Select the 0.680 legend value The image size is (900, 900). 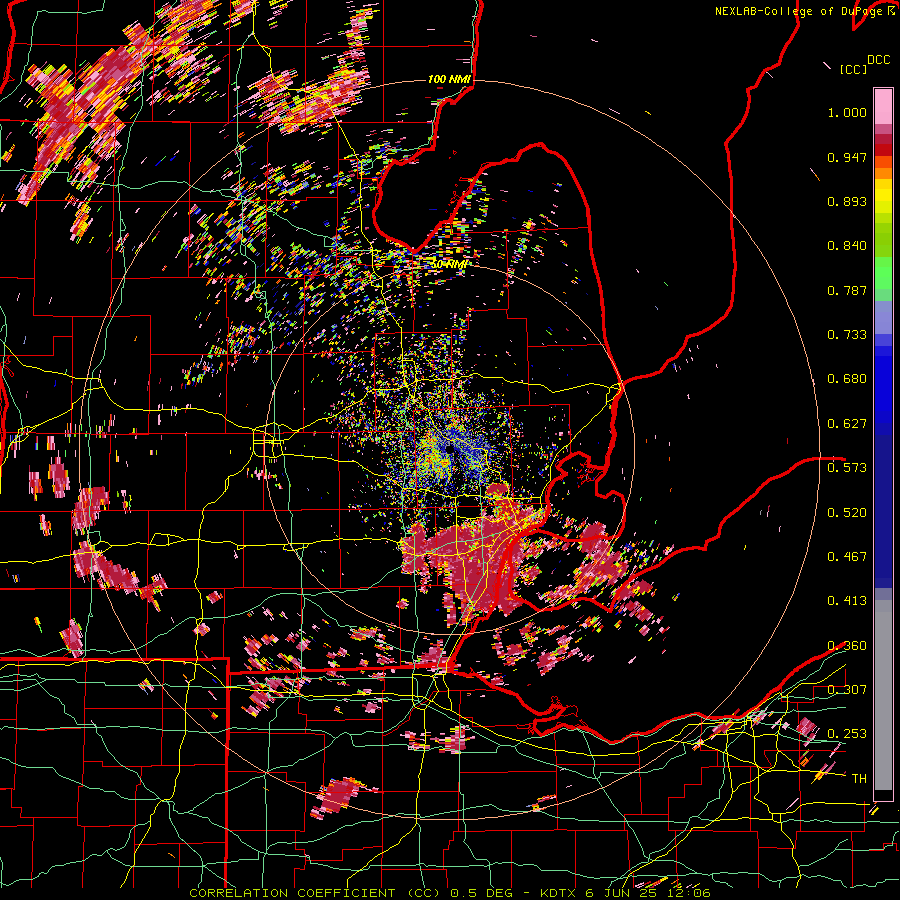point(847,379)
